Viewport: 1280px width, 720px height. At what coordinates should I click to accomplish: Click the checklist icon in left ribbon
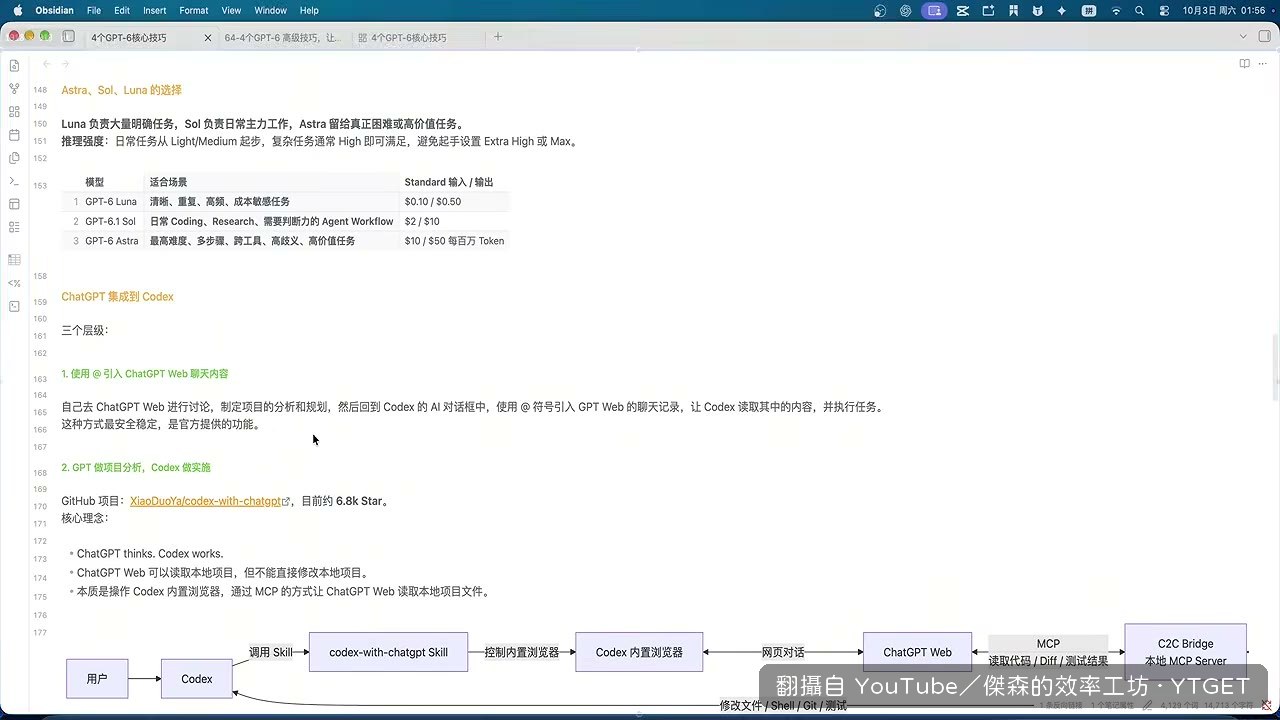coord(14,227)
